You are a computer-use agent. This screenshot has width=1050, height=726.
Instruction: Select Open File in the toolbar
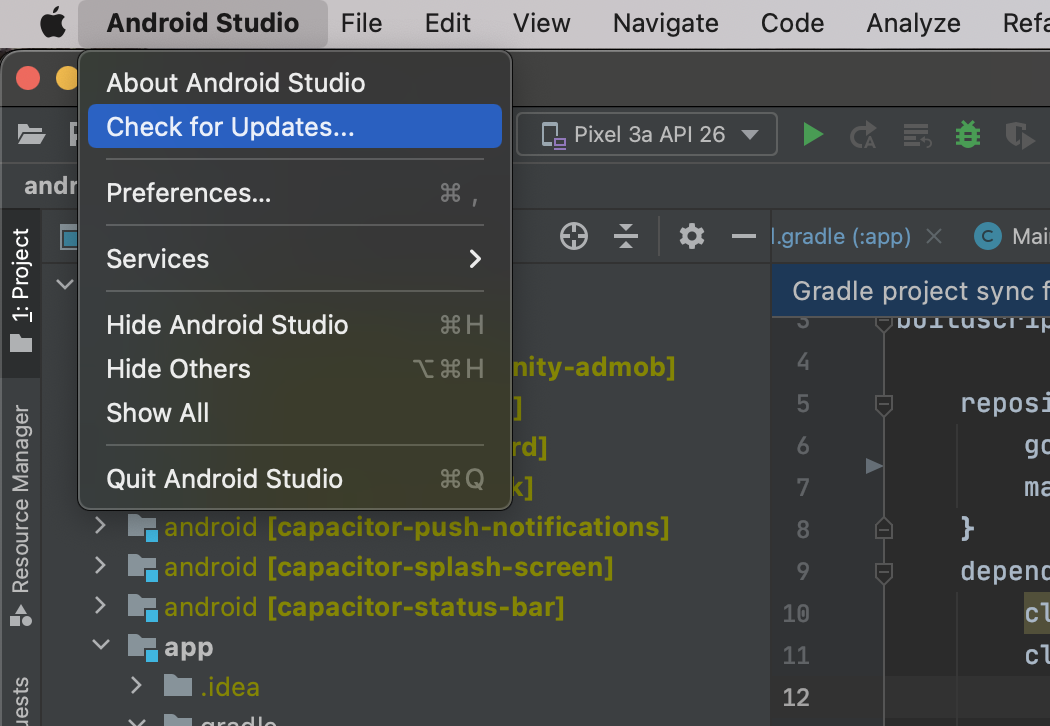pyautogui.click(x=30, y=133)
